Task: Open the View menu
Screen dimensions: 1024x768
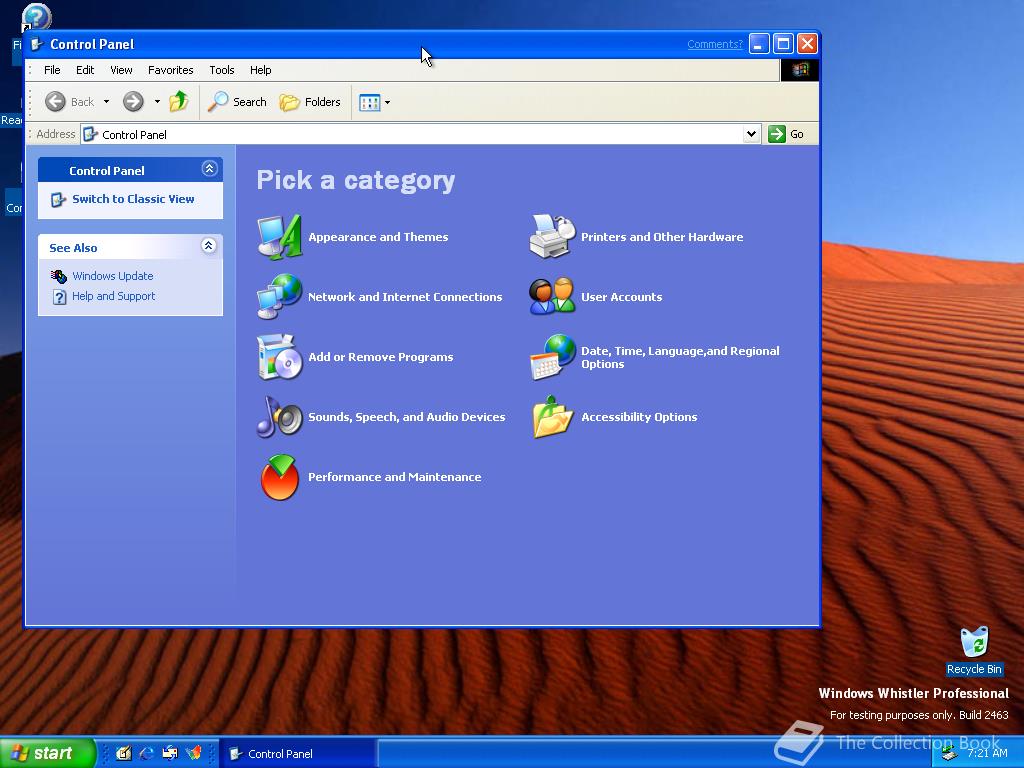Action: click(121, 70)
